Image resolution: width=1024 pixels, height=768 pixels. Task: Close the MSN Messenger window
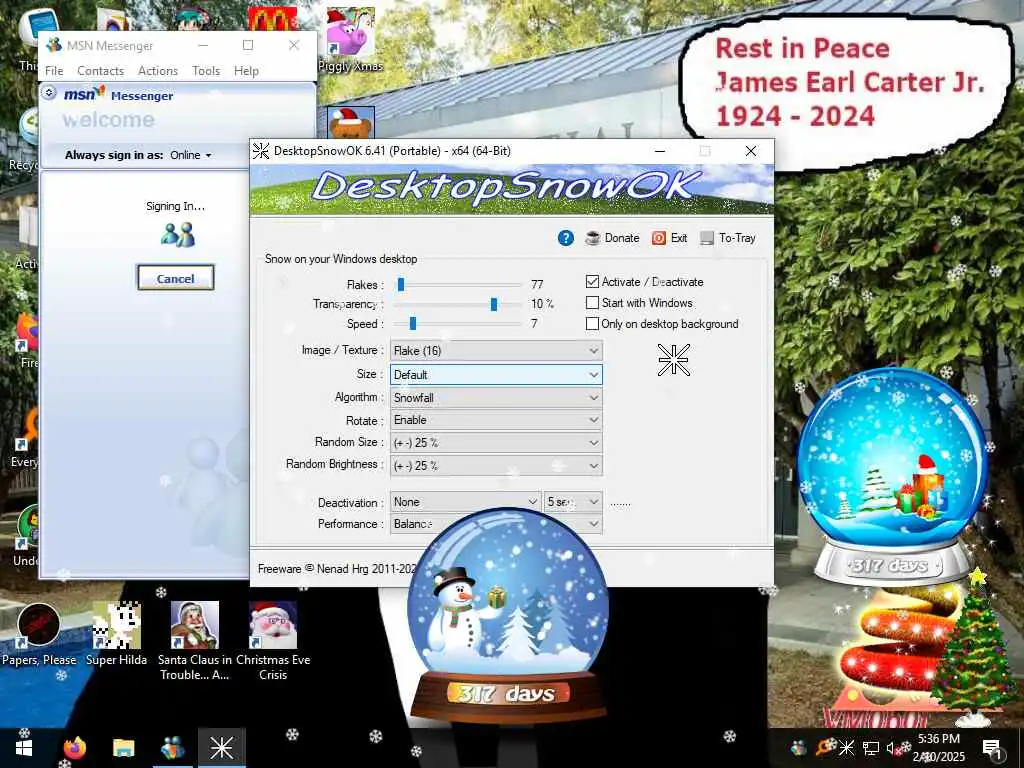[294, 45]
